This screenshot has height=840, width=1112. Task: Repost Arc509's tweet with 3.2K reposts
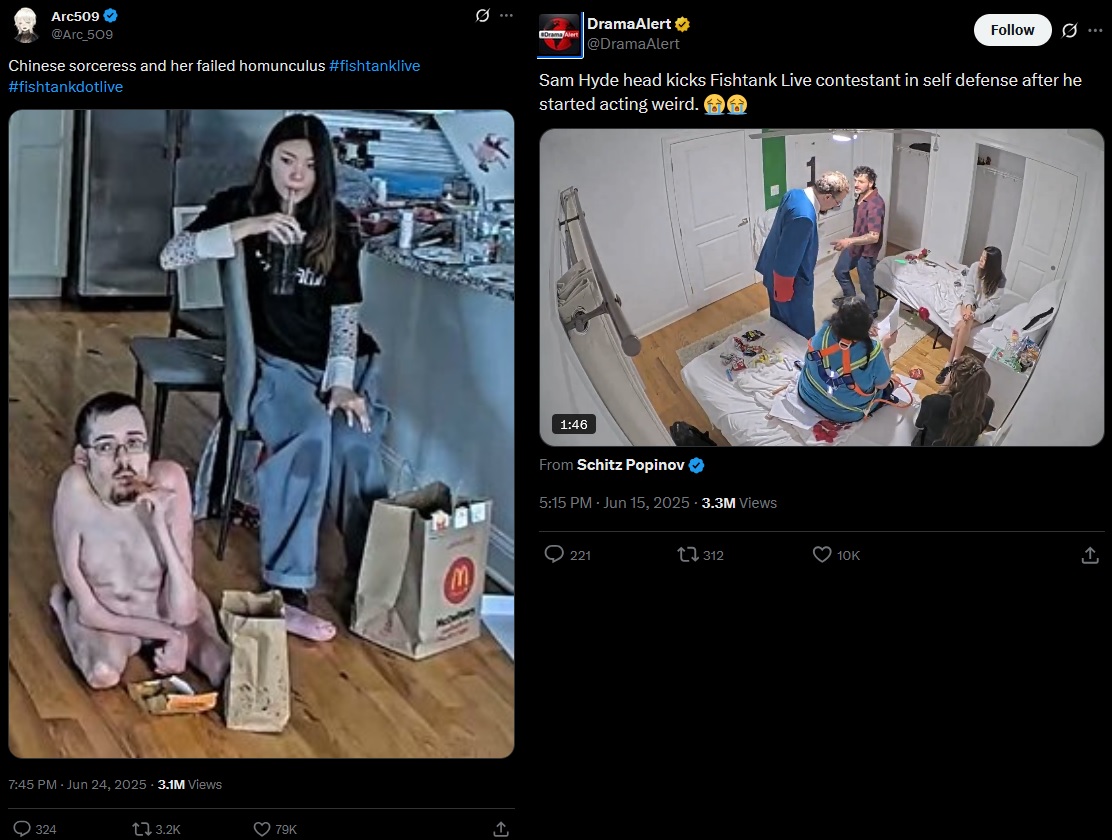pyautogui.click(x=157, y=829)
